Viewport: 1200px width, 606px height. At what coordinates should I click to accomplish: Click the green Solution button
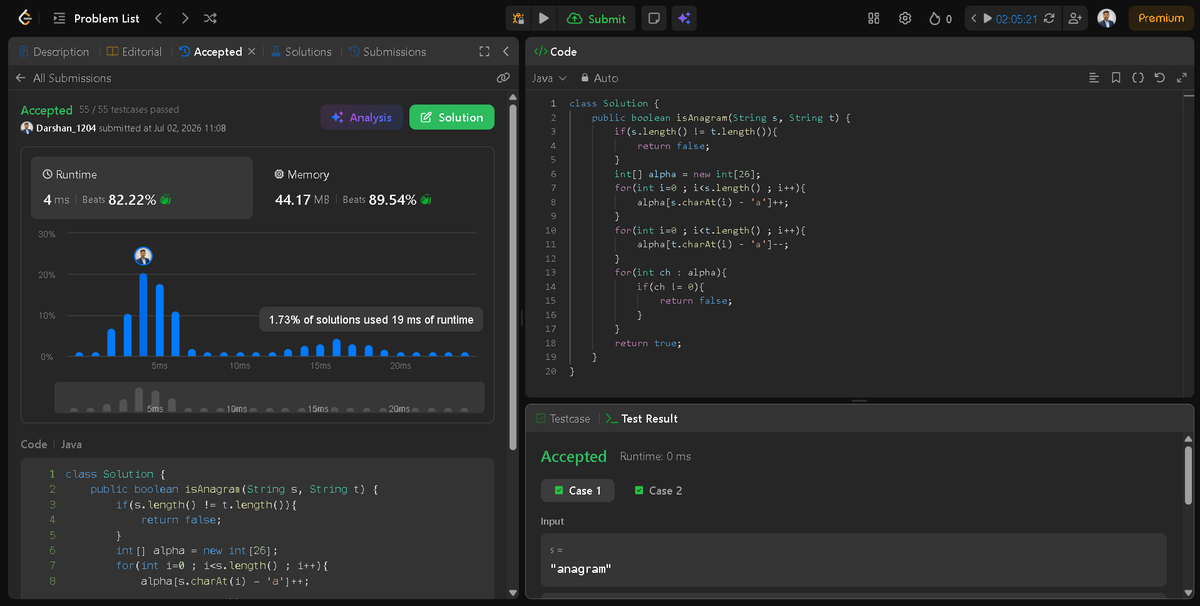coord(452,117)
